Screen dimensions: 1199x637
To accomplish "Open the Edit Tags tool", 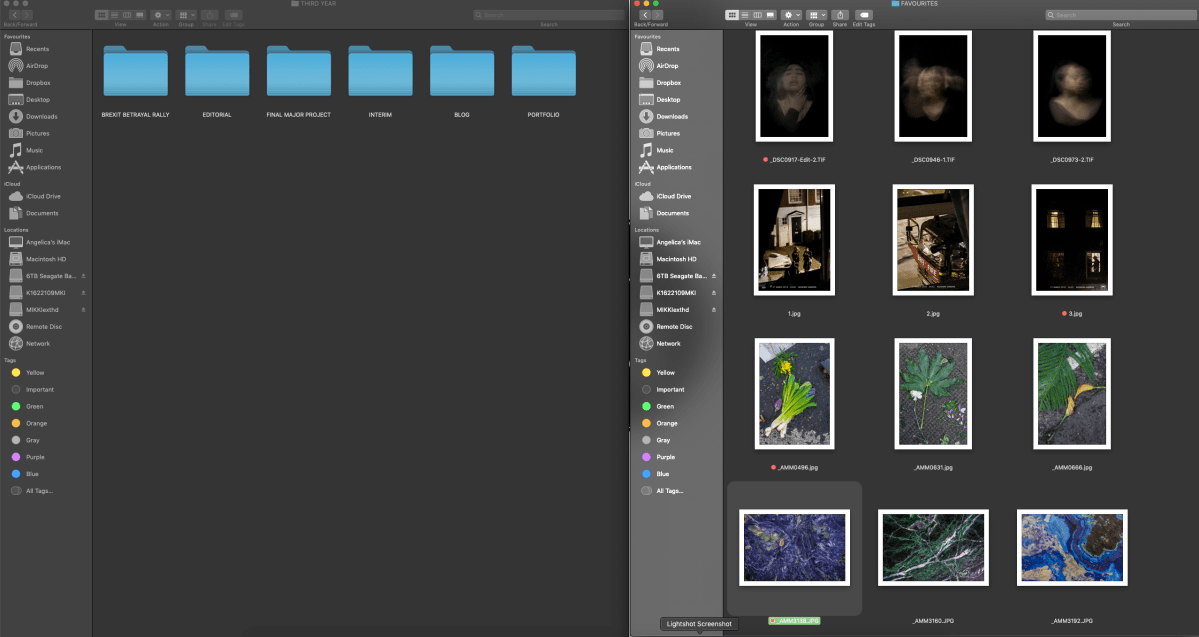I will pos(865,15).
